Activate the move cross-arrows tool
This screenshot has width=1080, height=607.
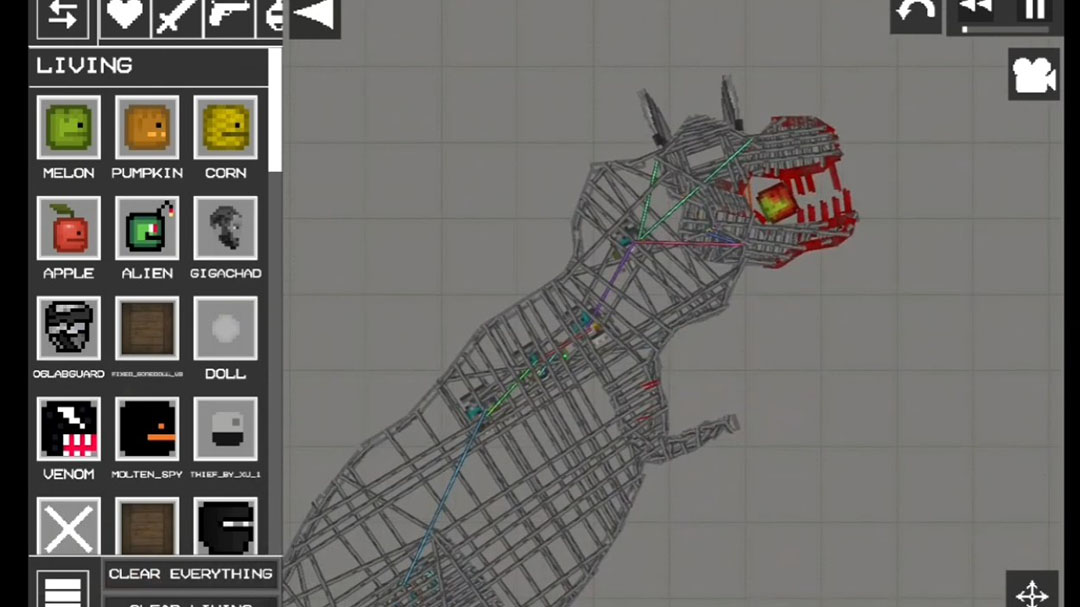click(x=1032, y=590)
